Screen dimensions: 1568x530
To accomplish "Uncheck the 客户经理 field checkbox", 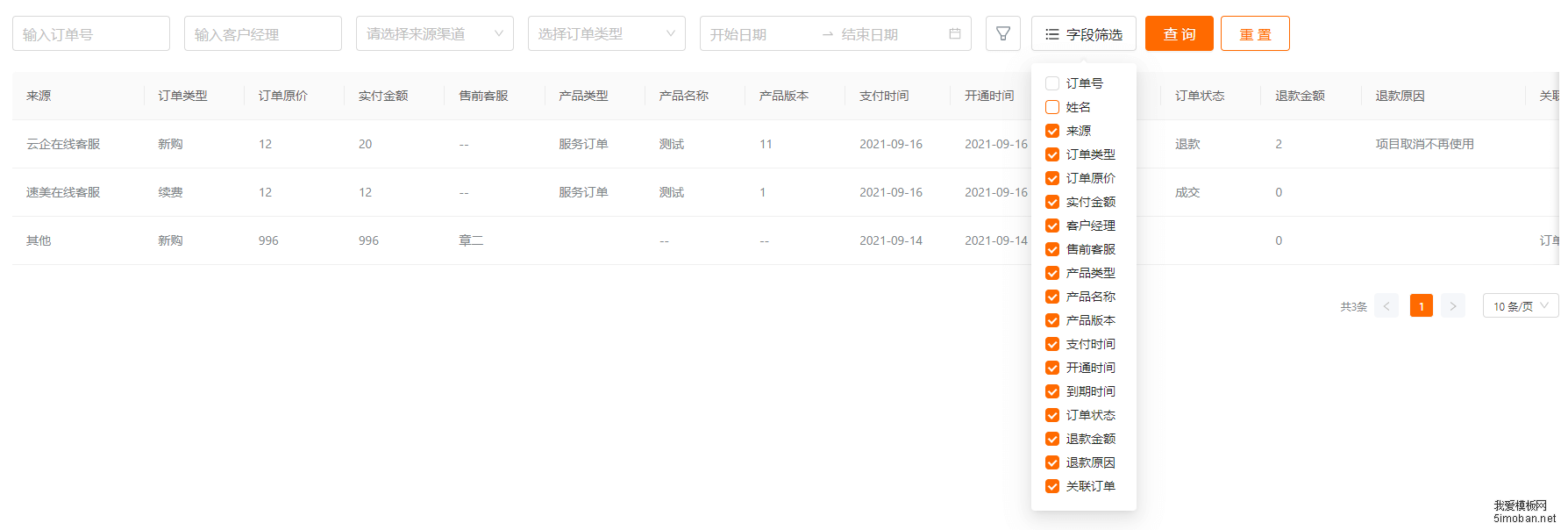I will coord(1052,226).
